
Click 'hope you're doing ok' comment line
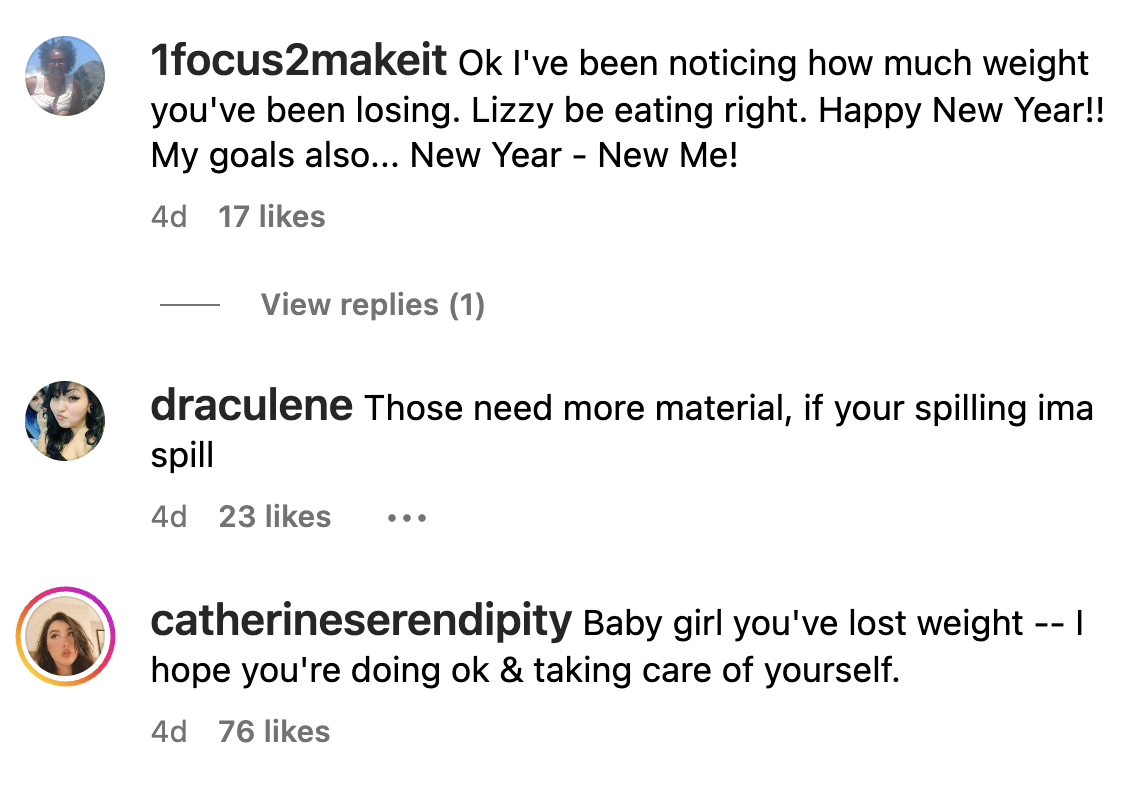click(525, 671)
